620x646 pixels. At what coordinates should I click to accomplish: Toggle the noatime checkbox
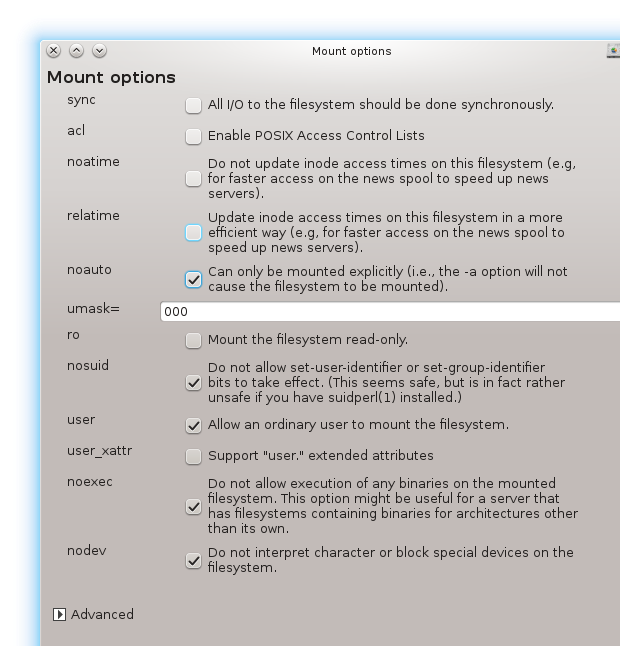click(x=193, y=179)
